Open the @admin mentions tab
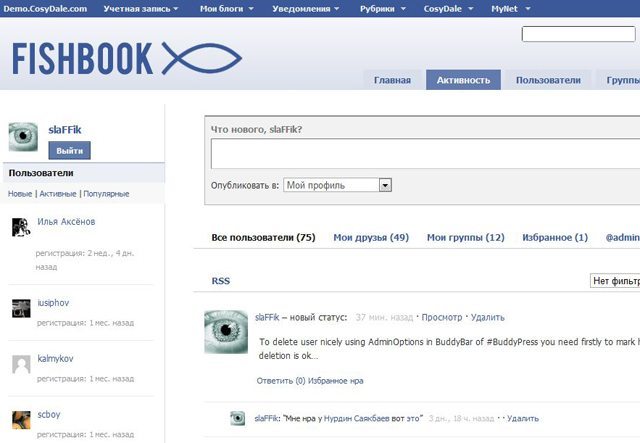The width and height of the screenshot is (640, 443). pos(622,238)
